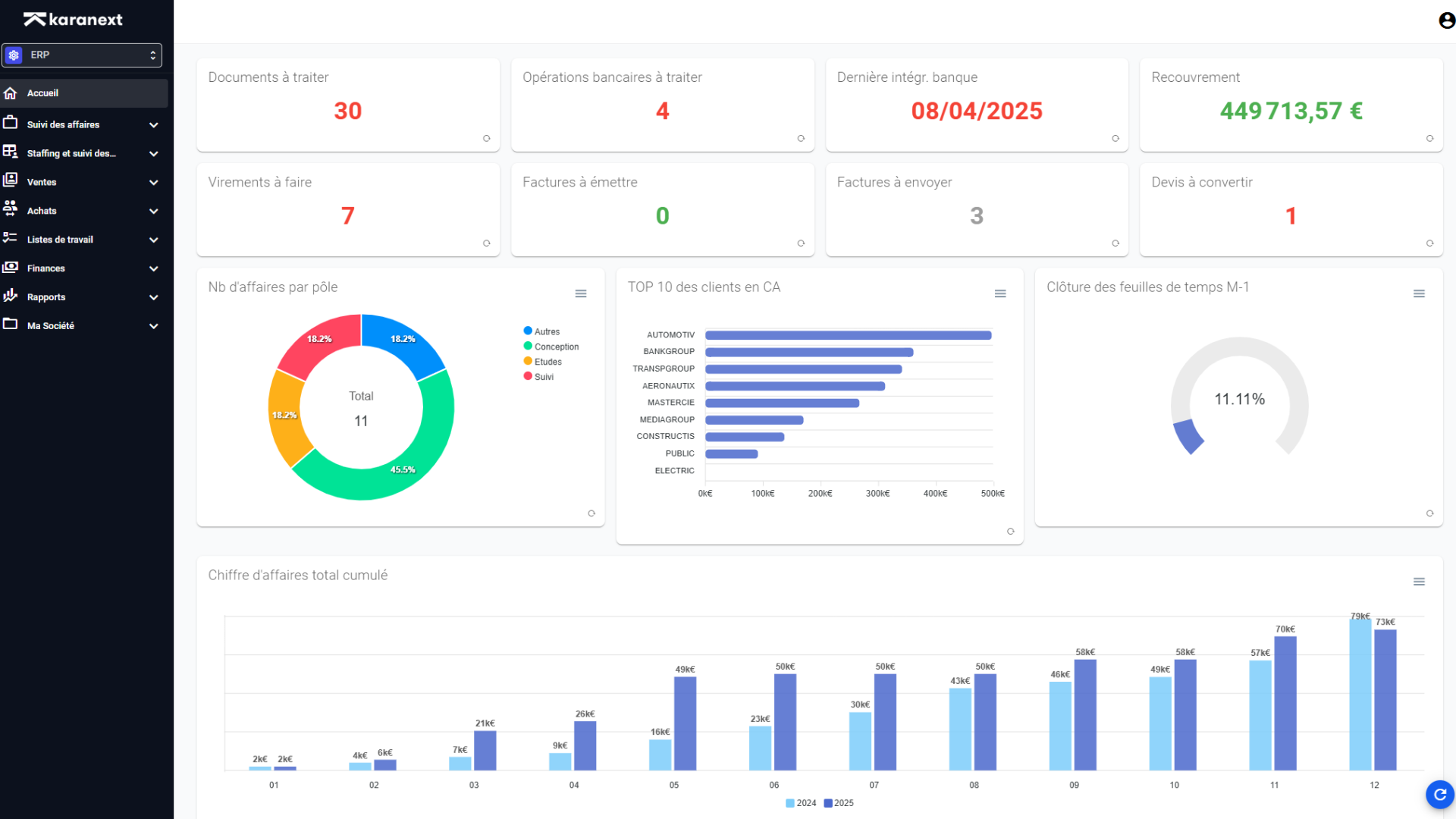
Task: Click the AUTOMOTIV bar in clients chart
Action: pos(848,335)
